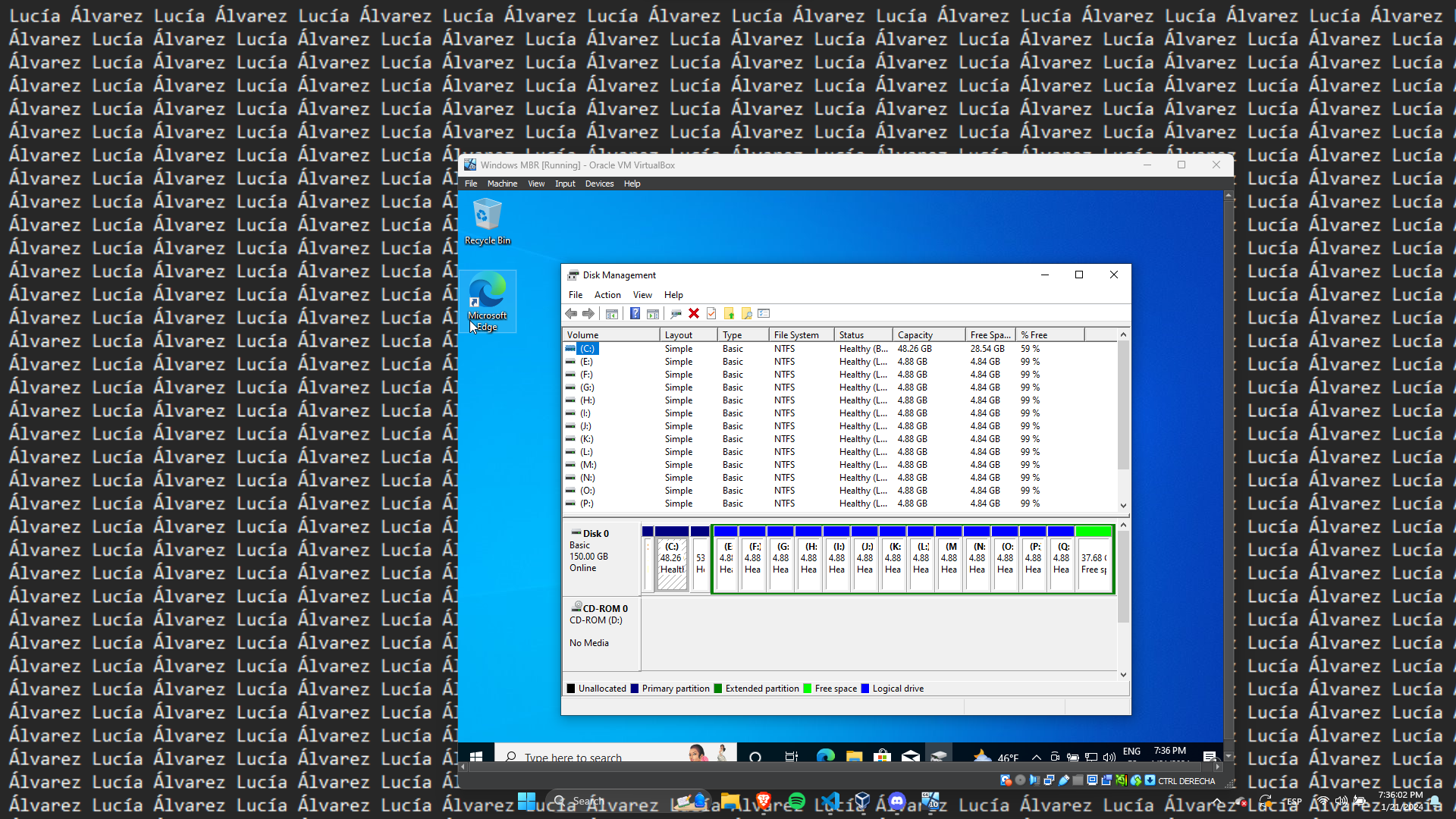The width and height of the screenshot is (1456, 819).
Task: Open the Recycle Bin desktop icon
Action: point(487,221)
